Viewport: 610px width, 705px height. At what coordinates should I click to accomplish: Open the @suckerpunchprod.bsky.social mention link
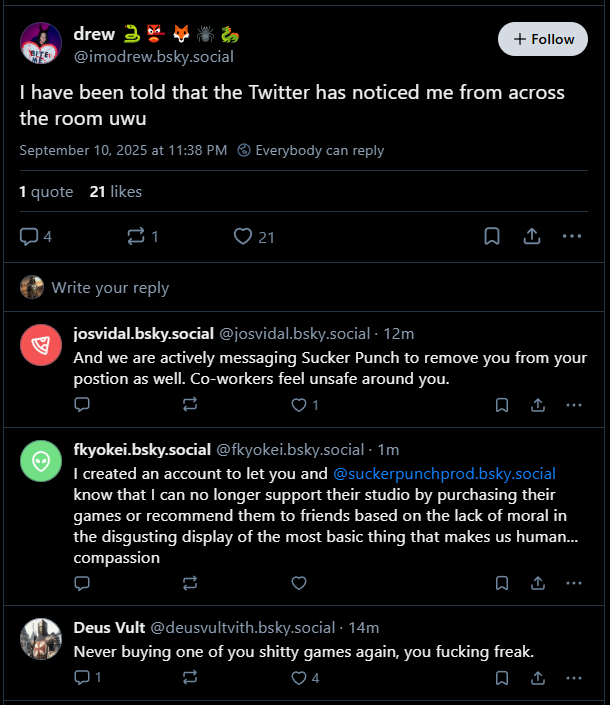click(444, 473)
